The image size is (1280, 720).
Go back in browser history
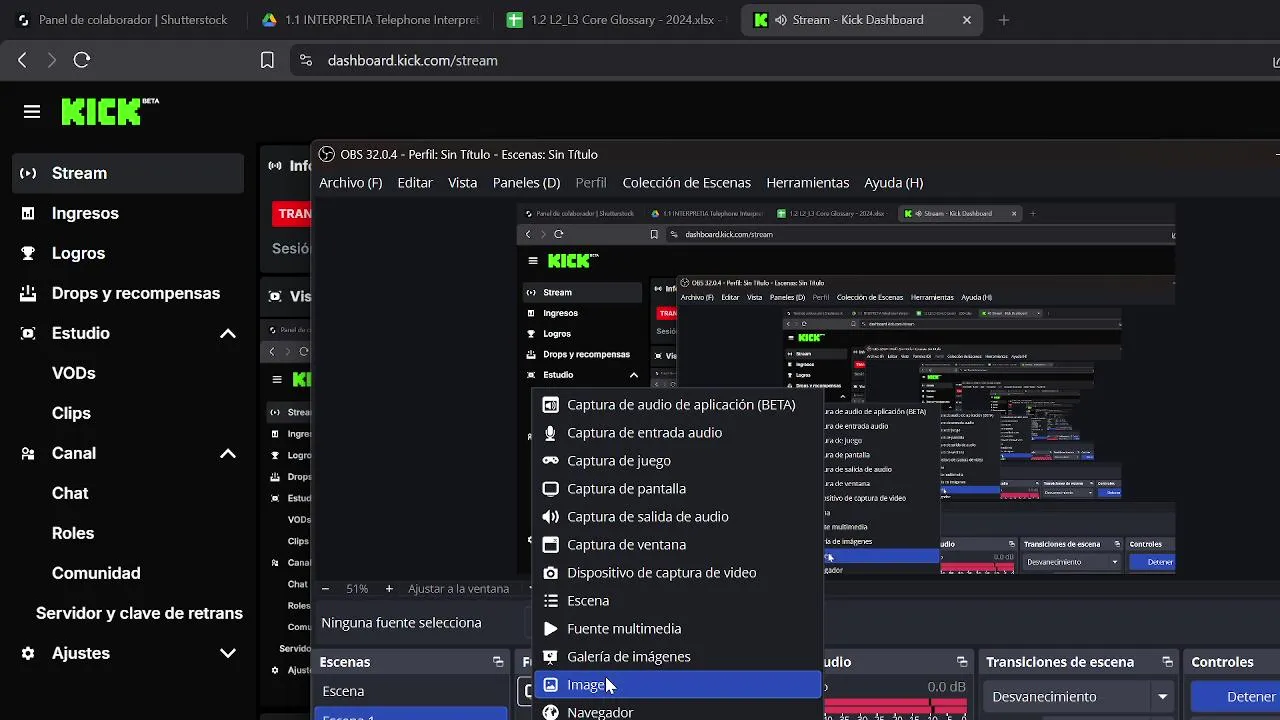coord(22,60)
